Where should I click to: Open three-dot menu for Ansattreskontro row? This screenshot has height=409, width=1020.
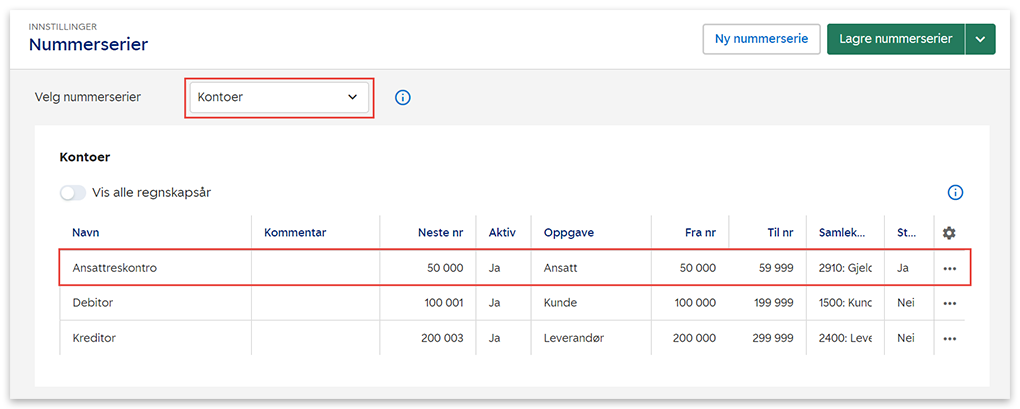pos(949,269)
